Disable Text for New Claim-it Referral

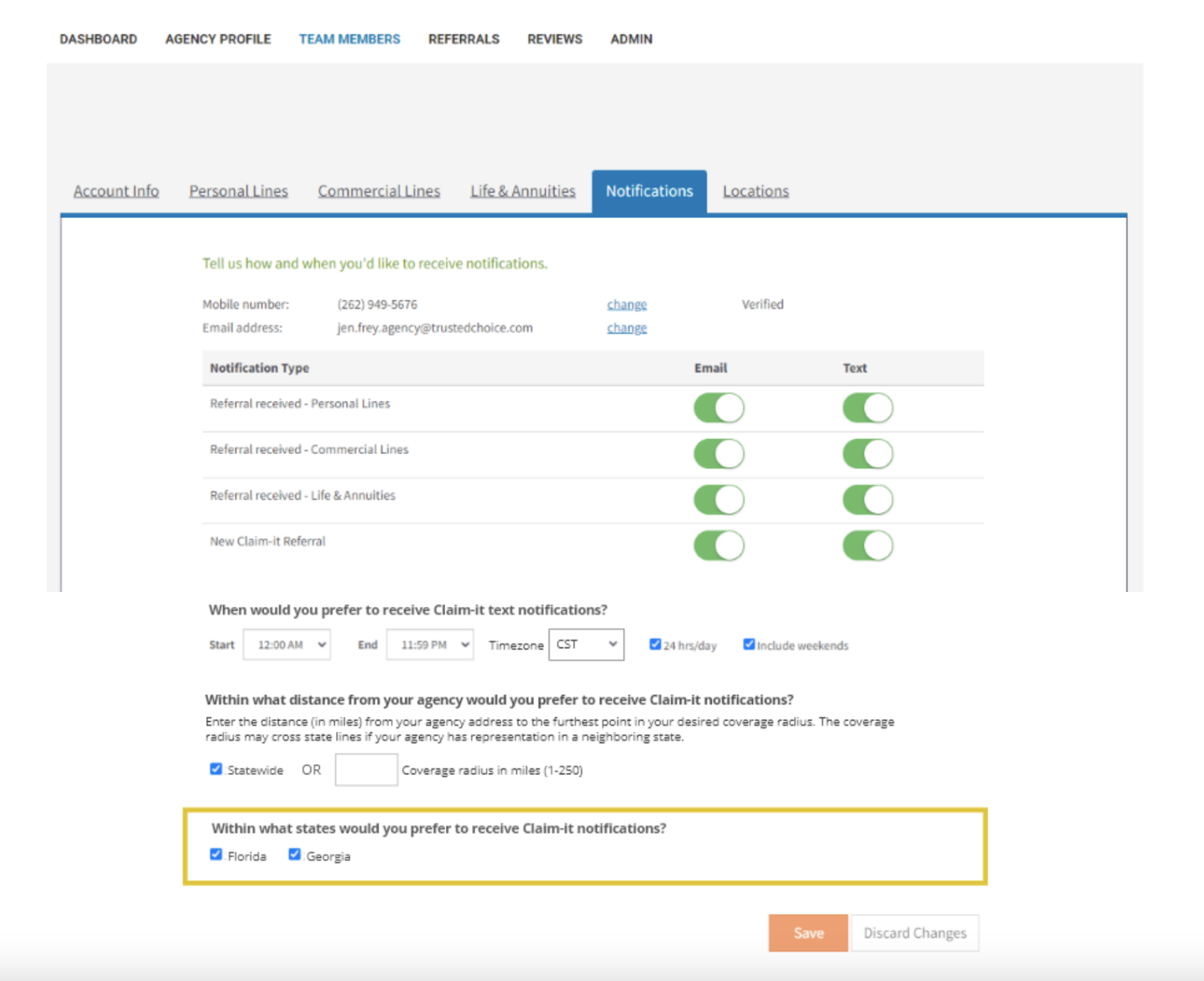pyautogui.click(x=866, y=545)
